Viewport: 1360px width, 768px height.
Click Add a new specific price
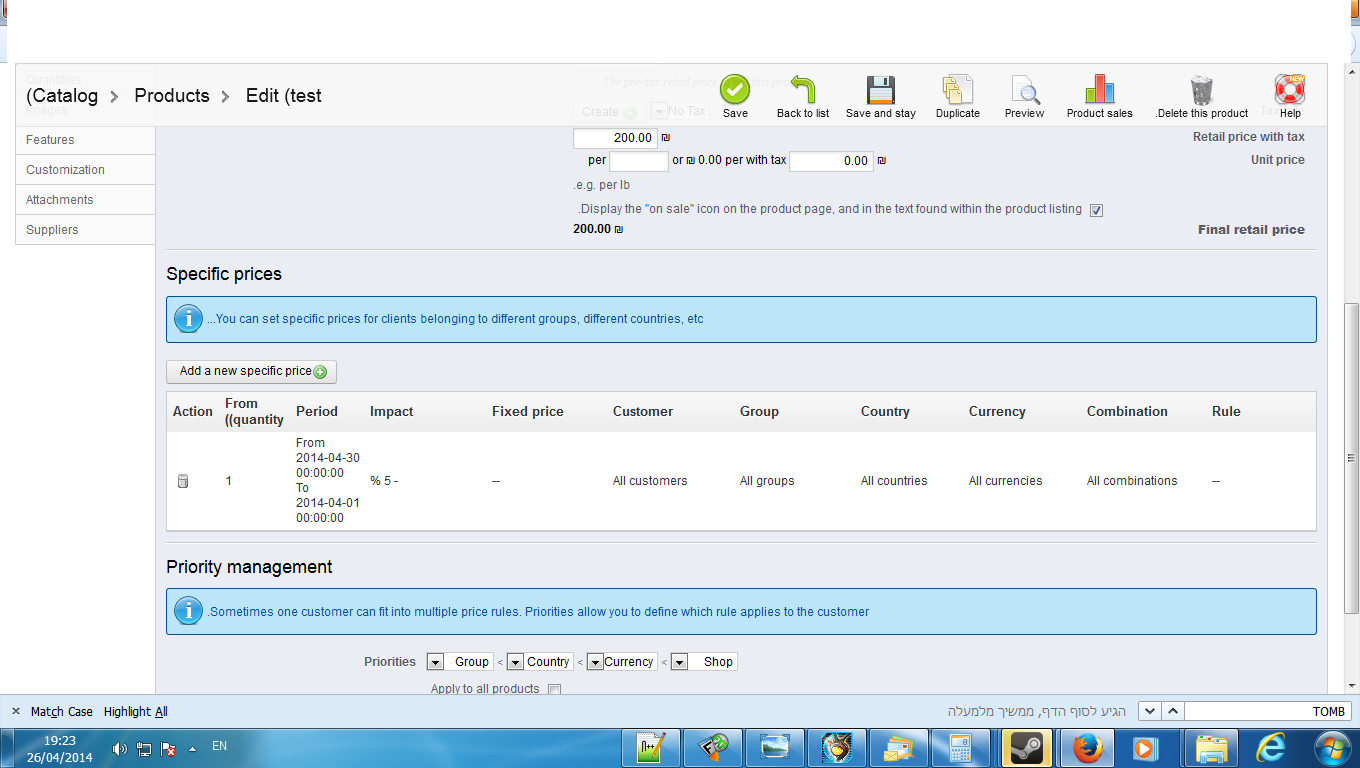coord(252,372)
